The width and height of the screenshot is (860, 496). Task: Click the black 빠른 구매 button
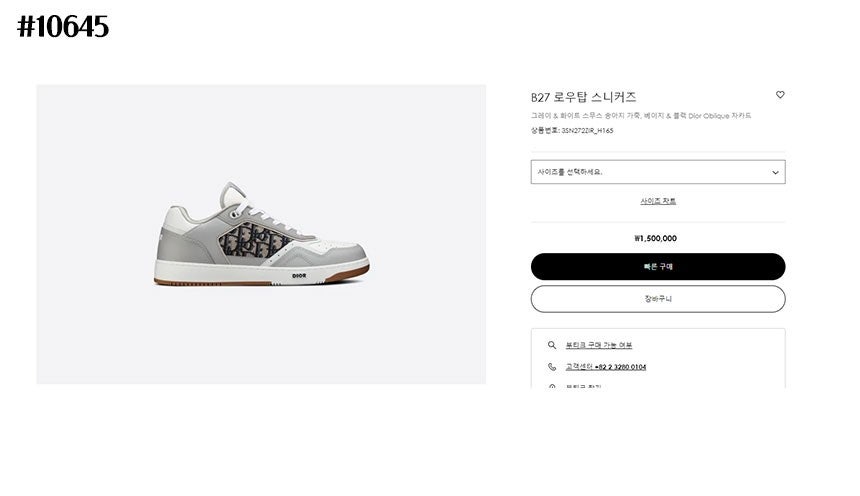[658, 267]
